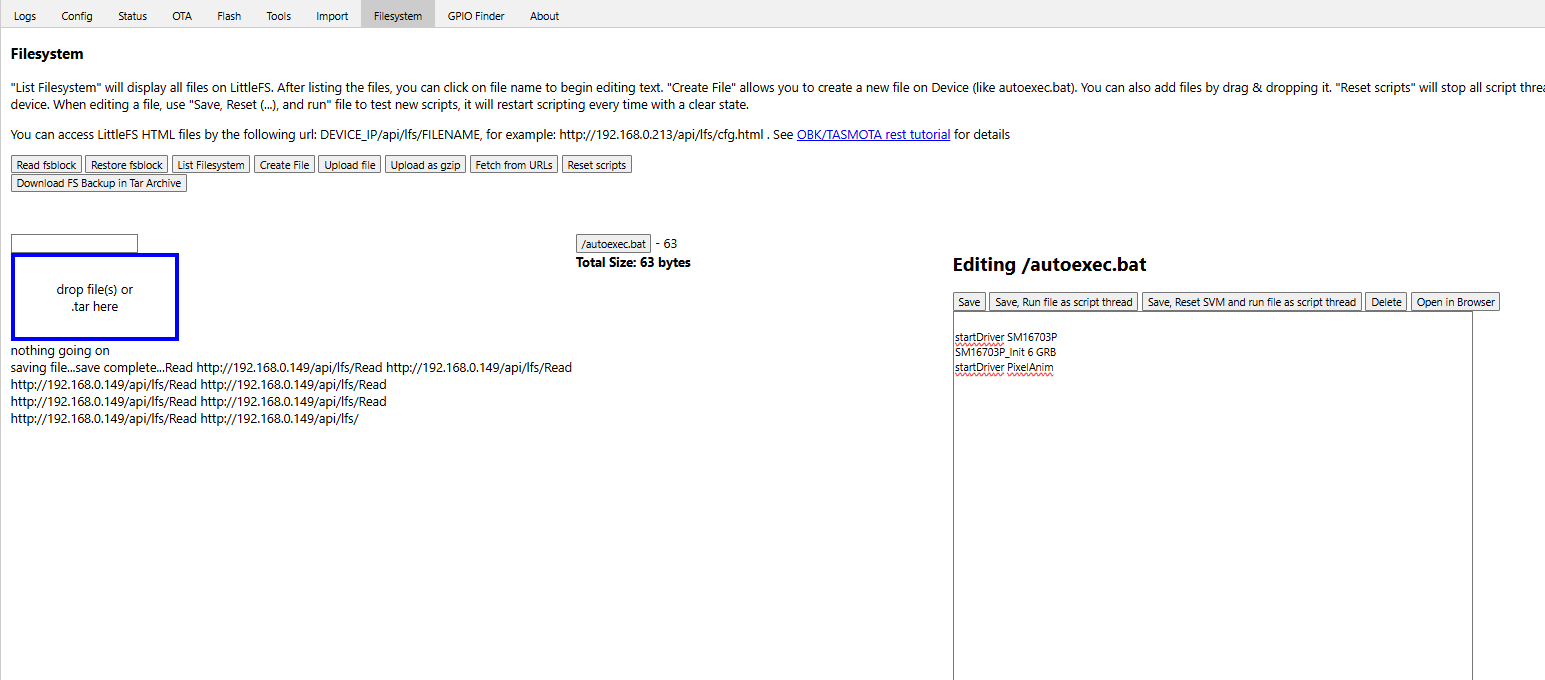Open the Tools tab
This screenshot has height=680, width=1545.
click(x=279, y=16)
